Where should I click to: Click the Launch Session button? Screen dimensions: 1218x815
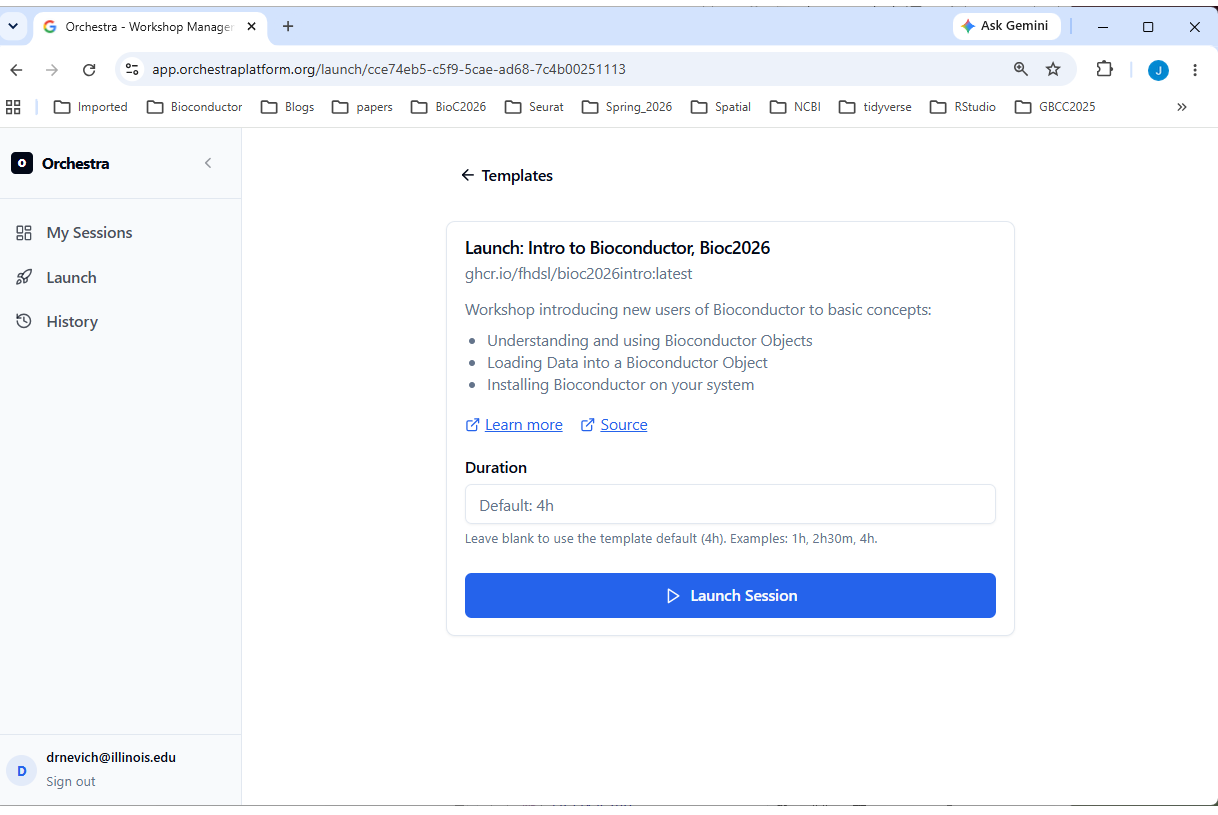click(730, 595)
